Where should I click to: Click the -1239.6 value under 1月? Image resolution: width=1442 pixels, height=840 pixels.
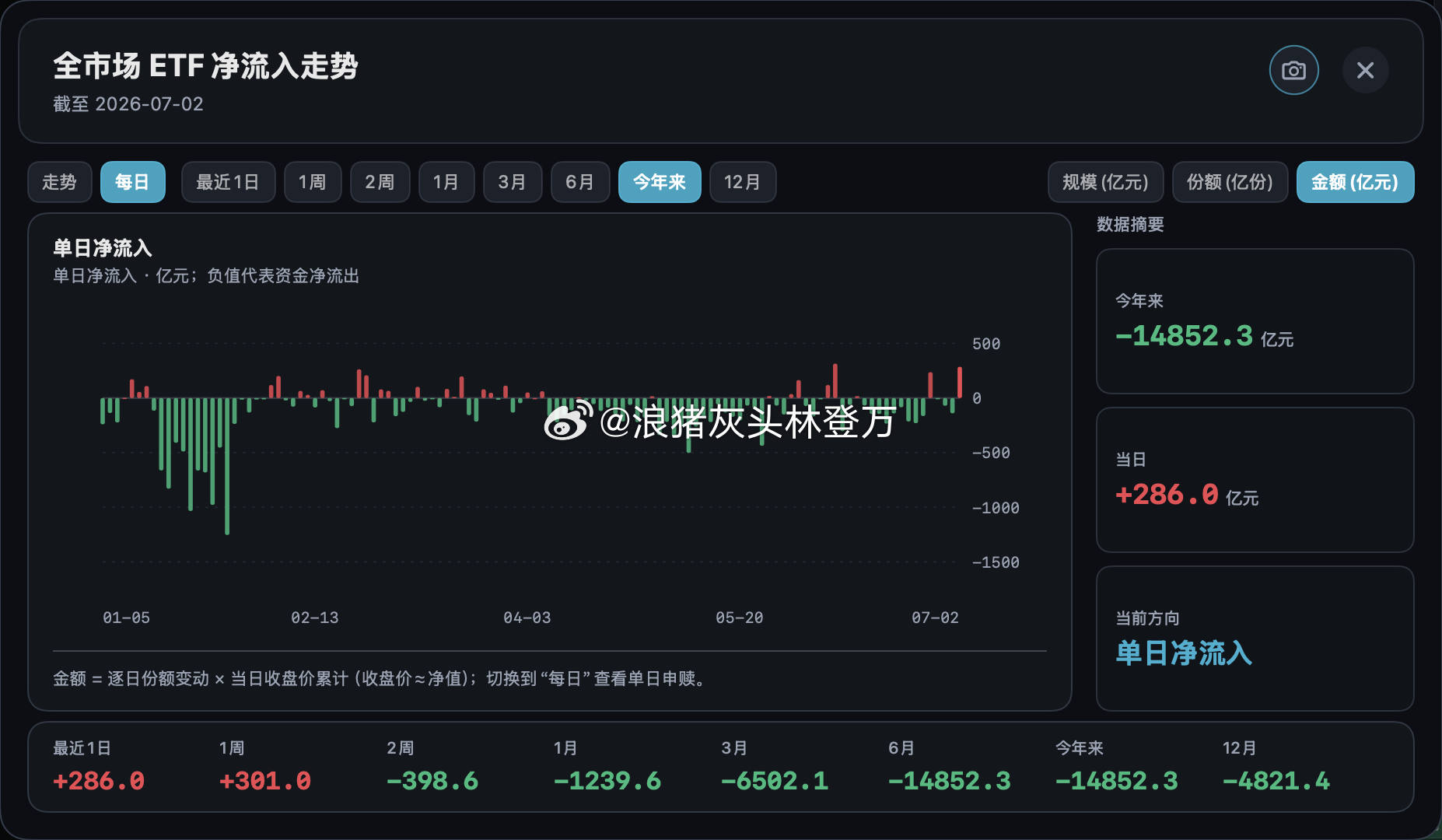[607, 781]
